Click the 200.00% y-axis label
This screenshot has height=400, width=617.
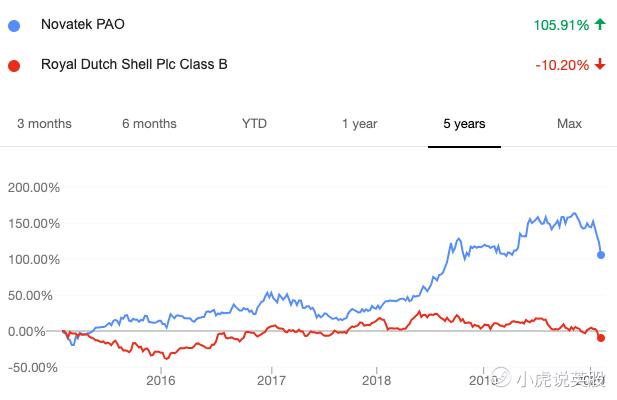[x=34, y=187]
